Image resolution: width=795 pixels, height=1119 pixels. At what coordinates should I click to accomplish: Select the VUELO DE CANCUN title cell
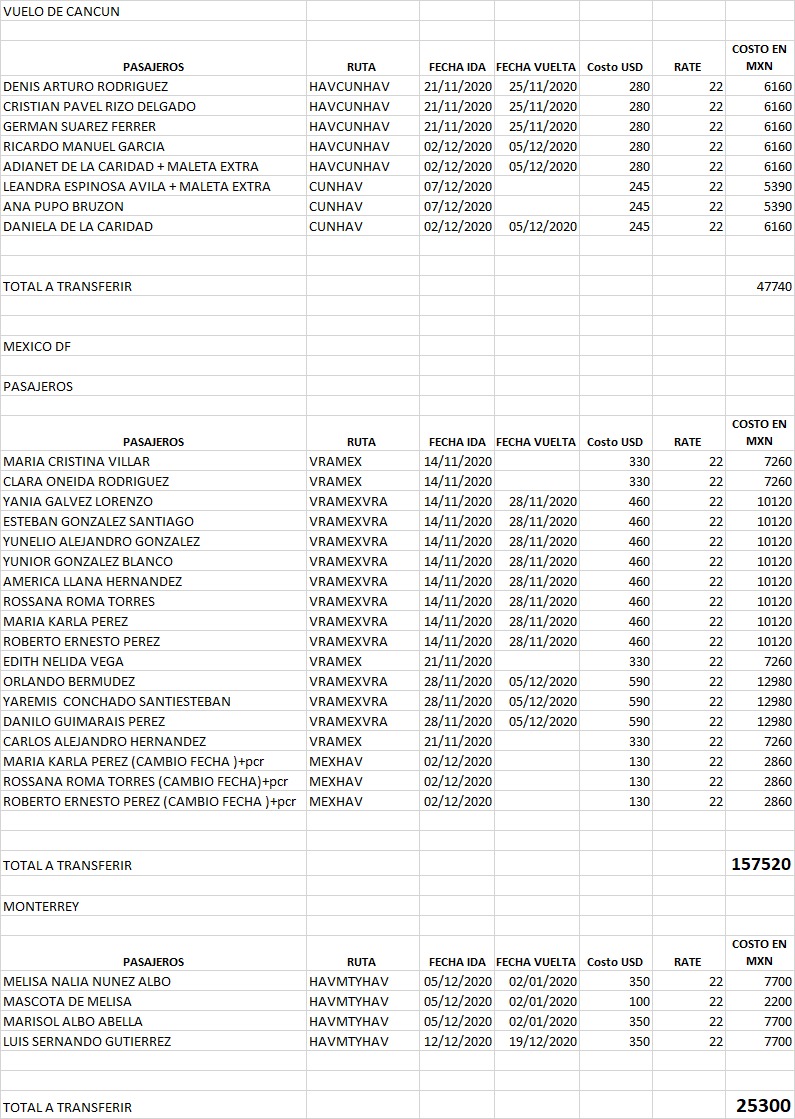pos(153,11)
